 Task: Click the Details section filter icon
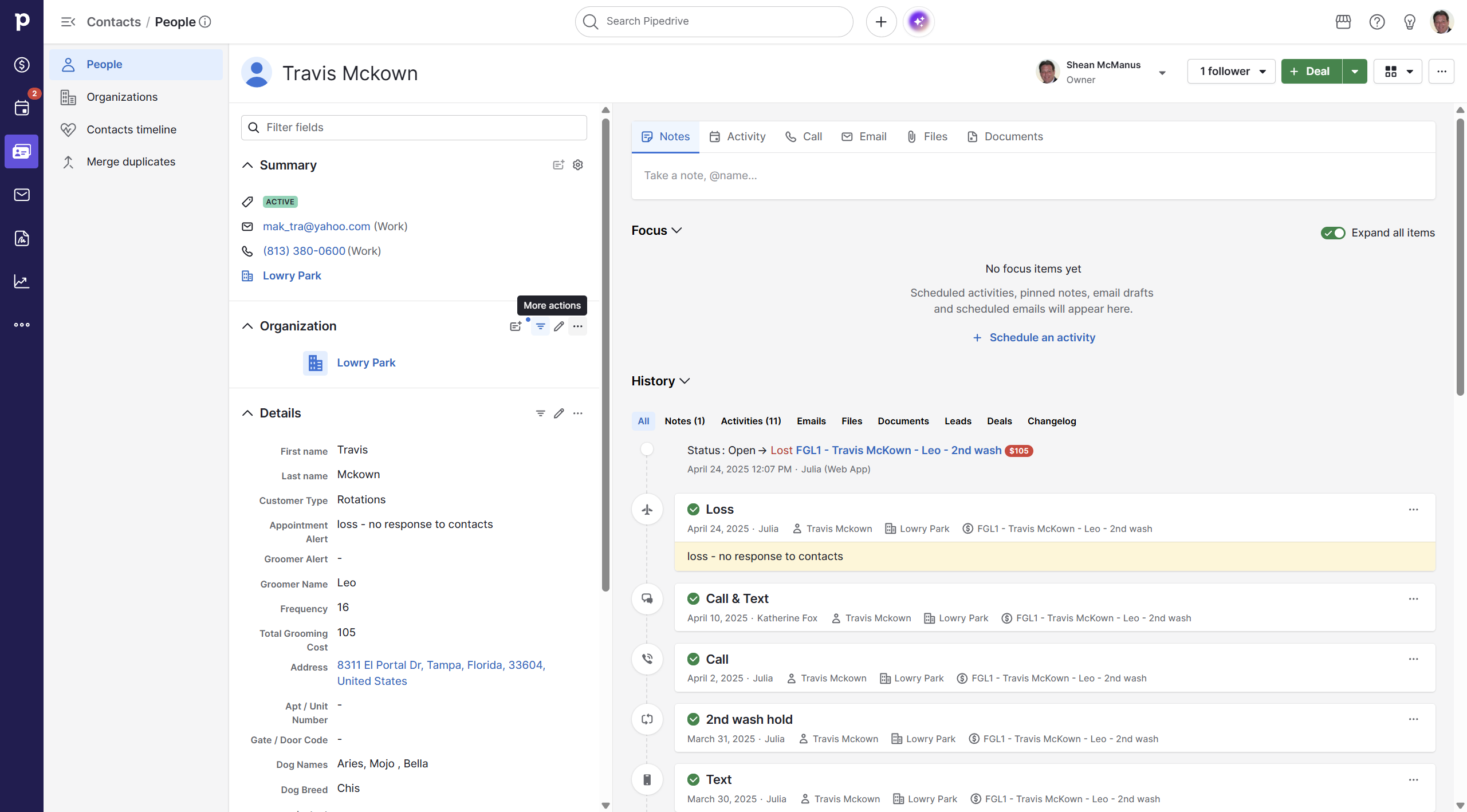tap(540, 413)
